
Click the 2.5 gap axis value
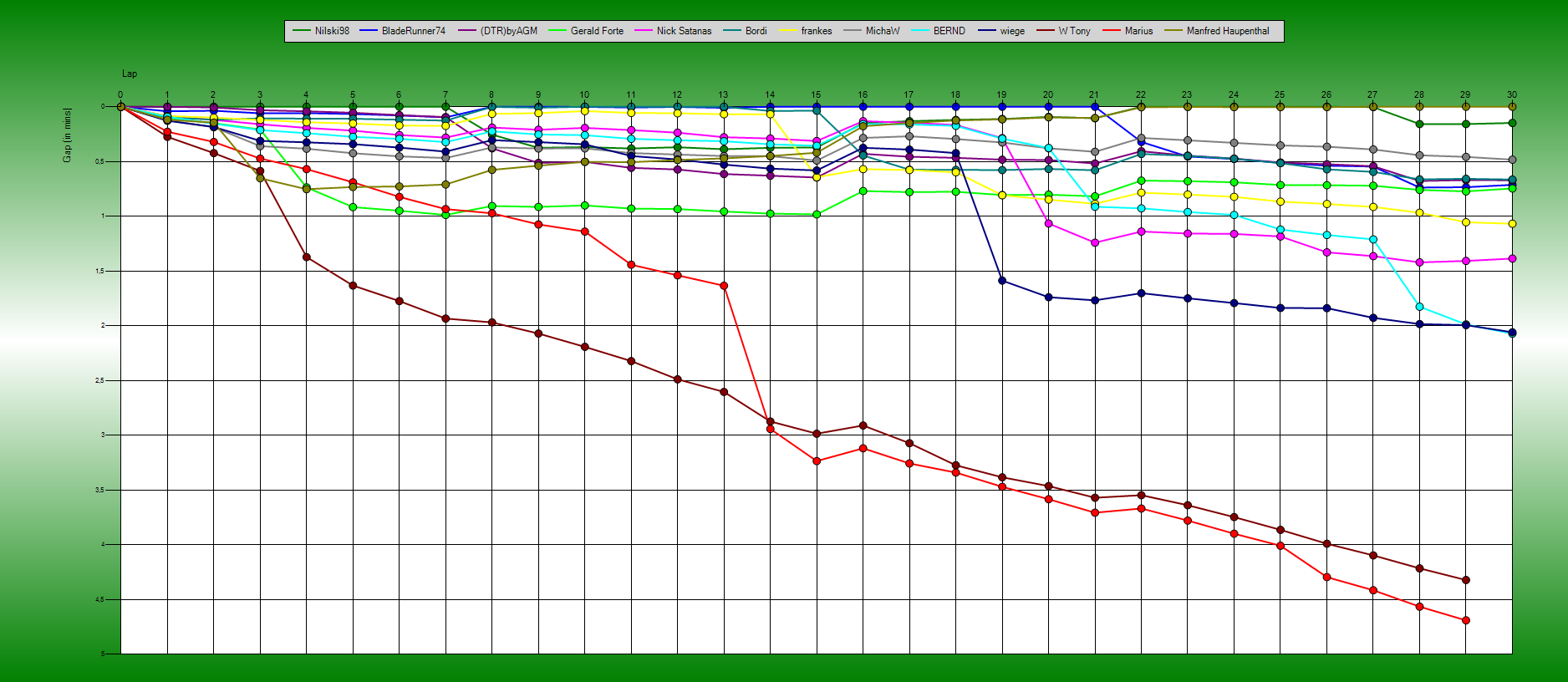99,380
